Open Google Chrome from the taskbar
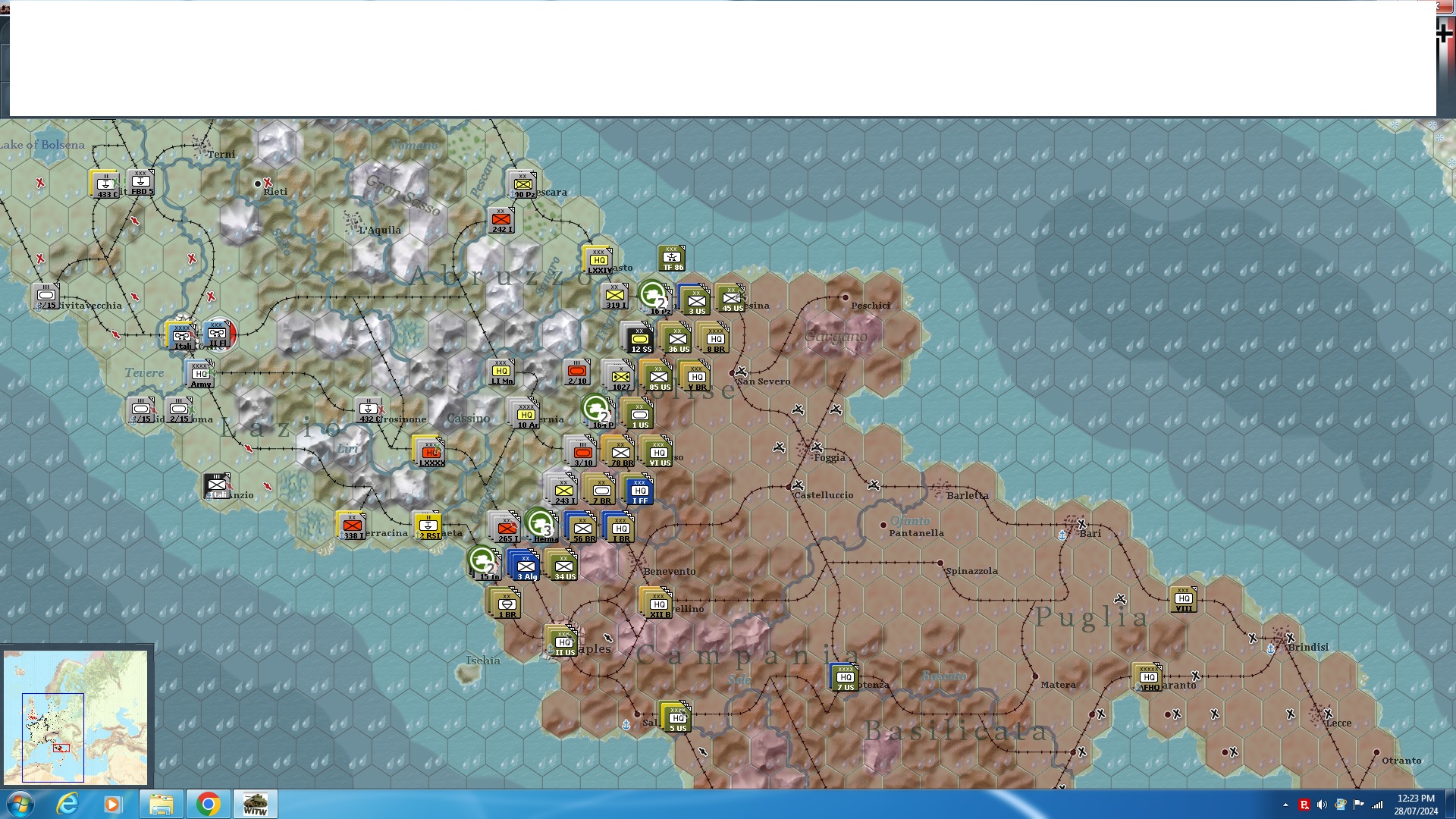This screenshot has width=1456, height=819. 208,804
